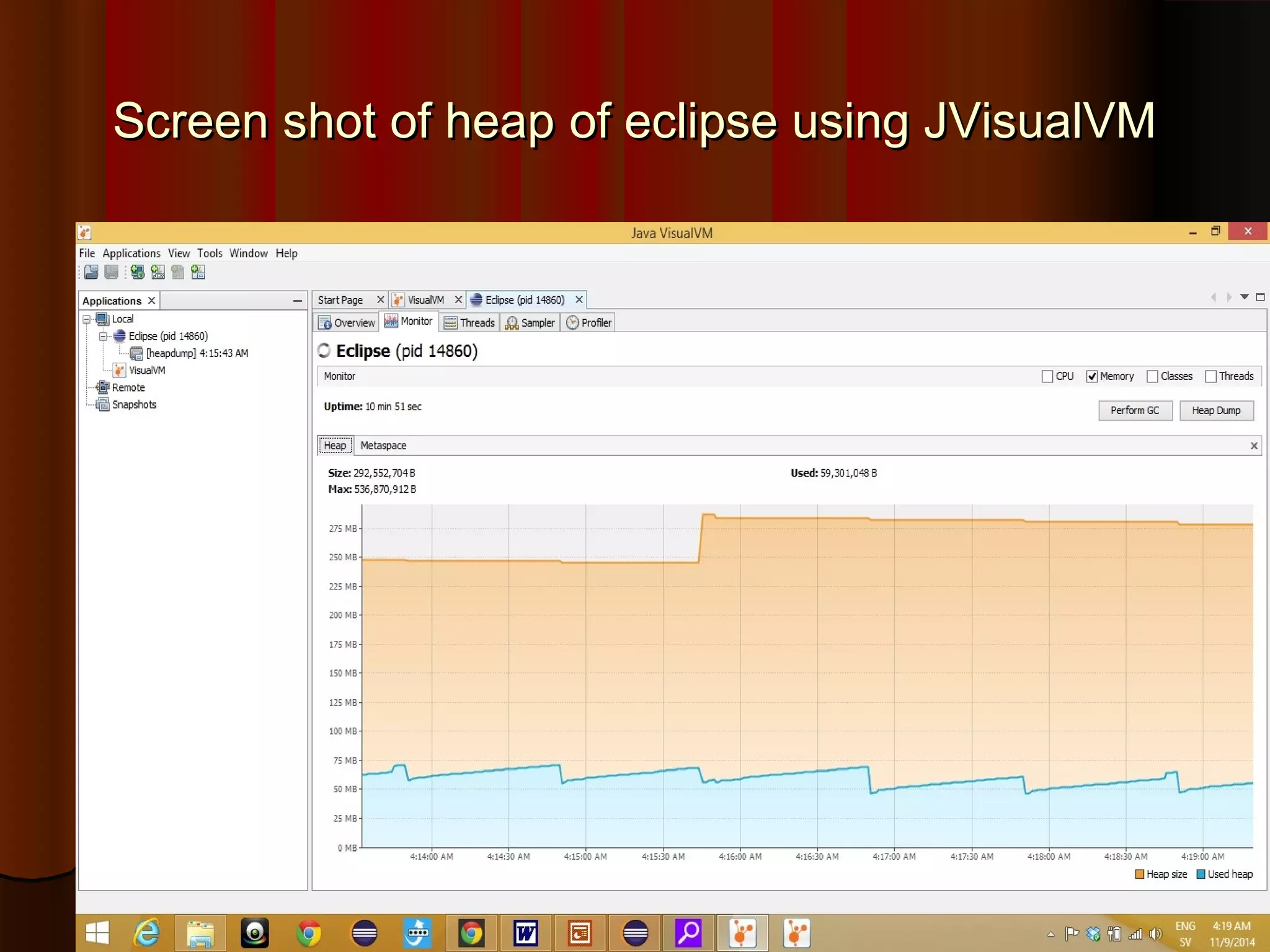Switch to the Overview tab
Screen dimensions: 1270x952
346,323
